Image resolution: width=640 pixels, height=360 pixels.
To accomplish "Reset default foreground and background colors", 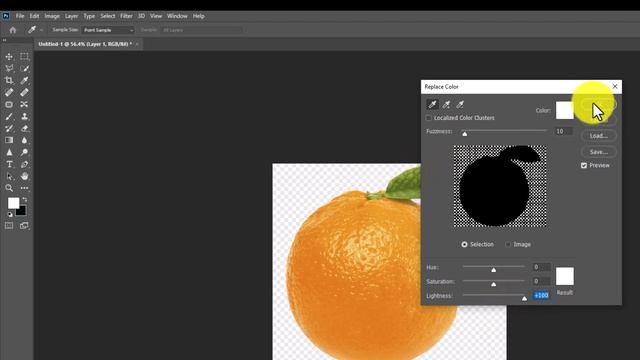I will (10, 214).
